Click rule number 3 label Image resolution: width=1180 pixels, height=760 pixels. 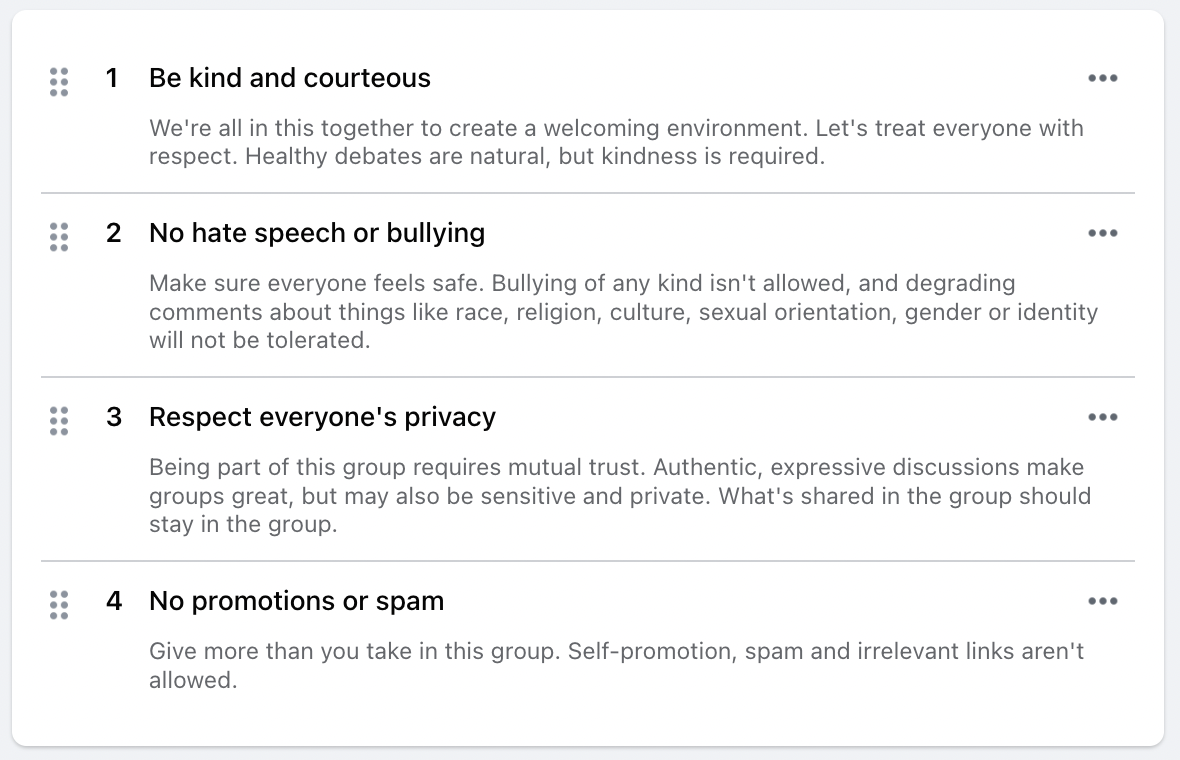click(114, 417)
